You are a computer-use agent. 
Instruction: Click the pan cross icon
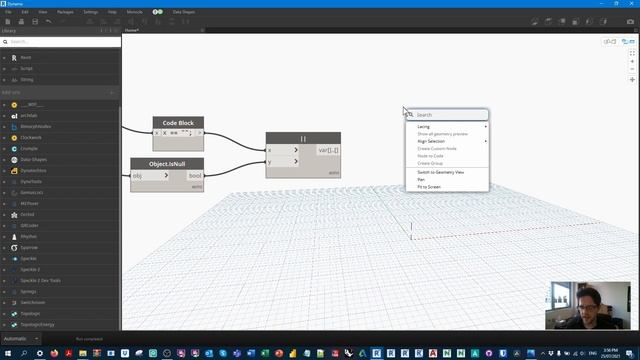[632, 80]
